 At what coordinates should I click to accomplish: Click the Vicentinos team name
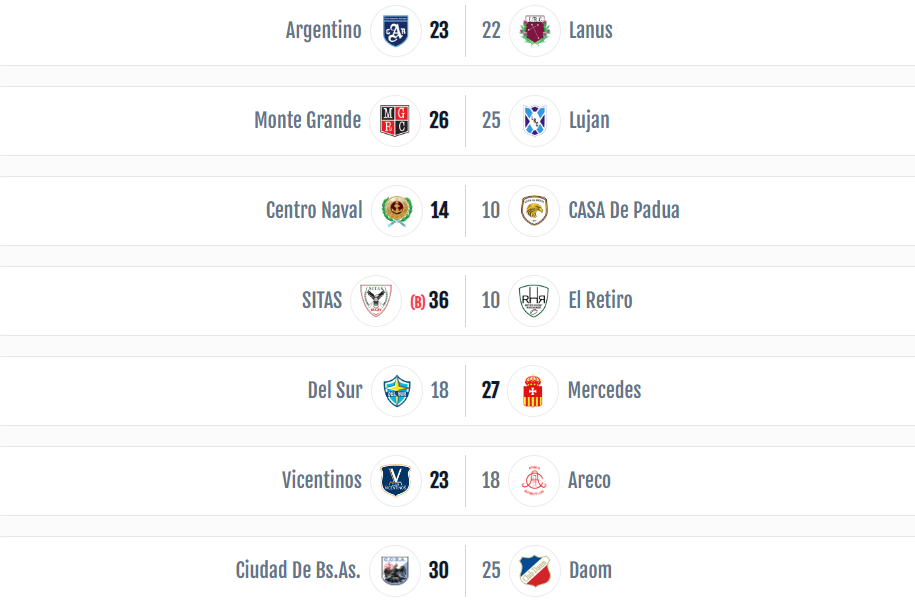point(322,480)
